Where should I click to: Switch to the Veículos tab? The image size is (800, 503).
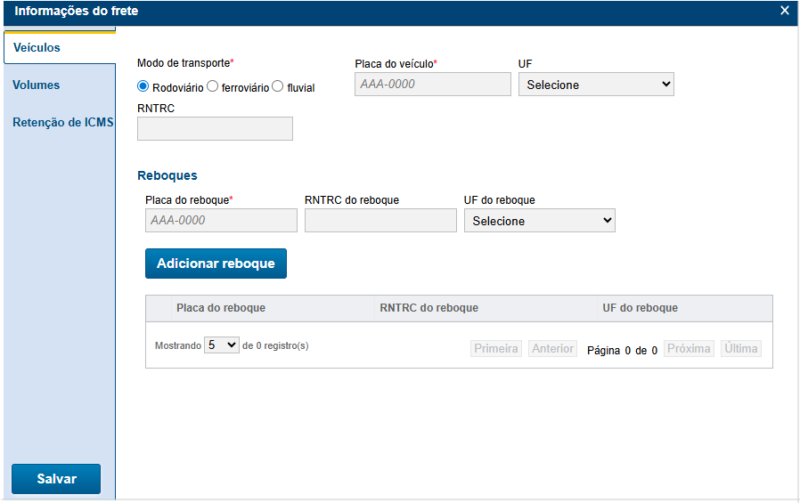tap(58, 47)
